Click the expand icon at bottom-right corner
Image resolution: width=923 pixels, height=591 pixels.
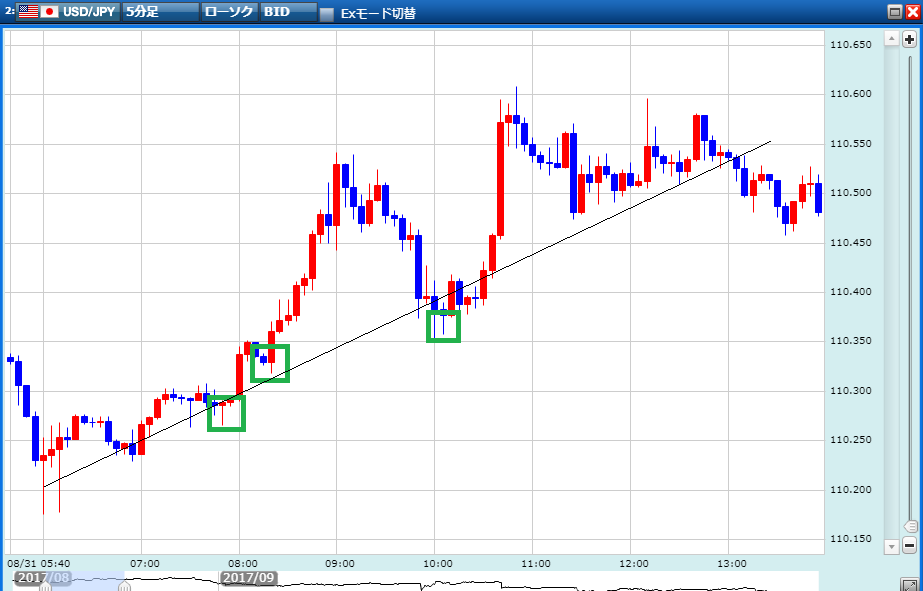909,585
